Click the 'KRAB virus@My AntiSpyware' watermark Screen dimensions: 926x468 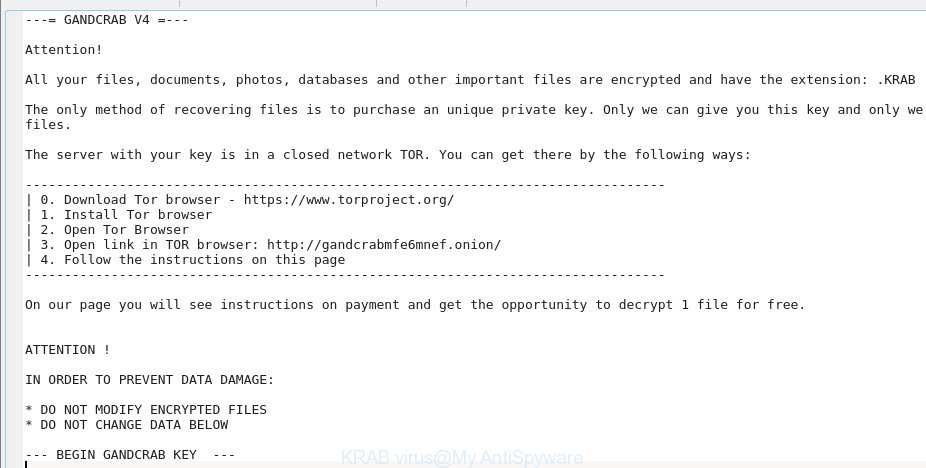(x=462, y=457)
